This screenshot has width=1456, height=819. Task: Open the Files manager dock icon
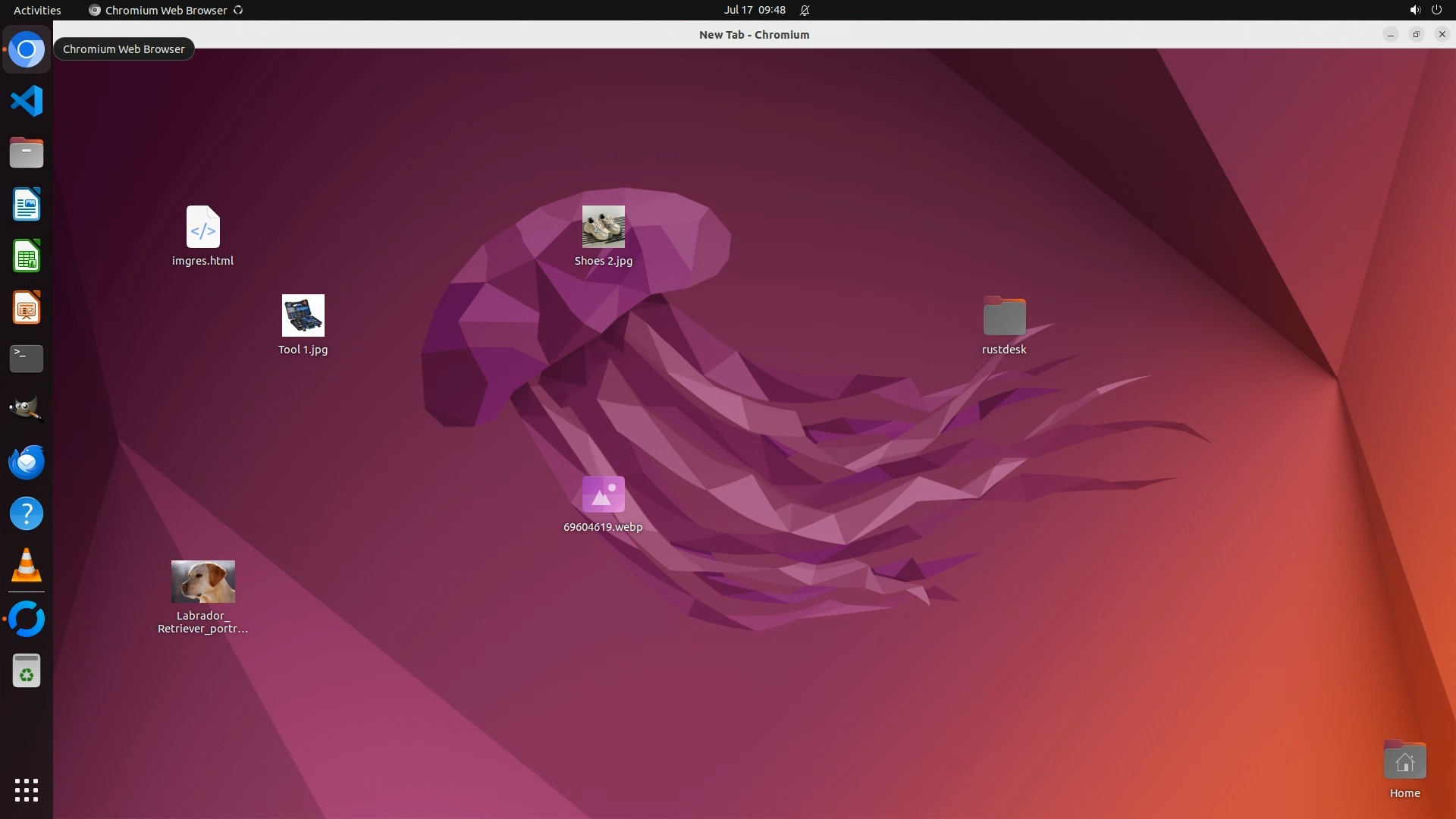click(x=27, y=153)
